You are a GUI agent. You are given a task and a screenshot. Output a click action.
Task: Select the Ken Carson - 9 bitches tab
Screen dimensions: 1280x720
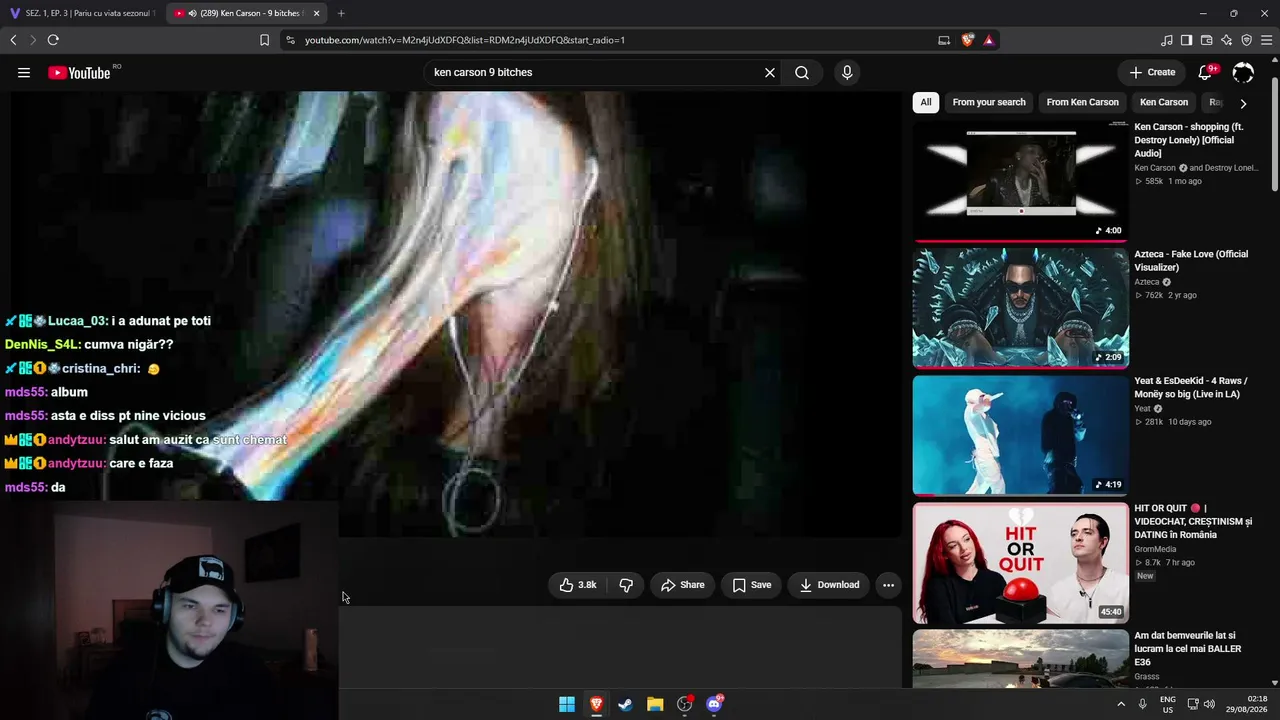[247, 13]
